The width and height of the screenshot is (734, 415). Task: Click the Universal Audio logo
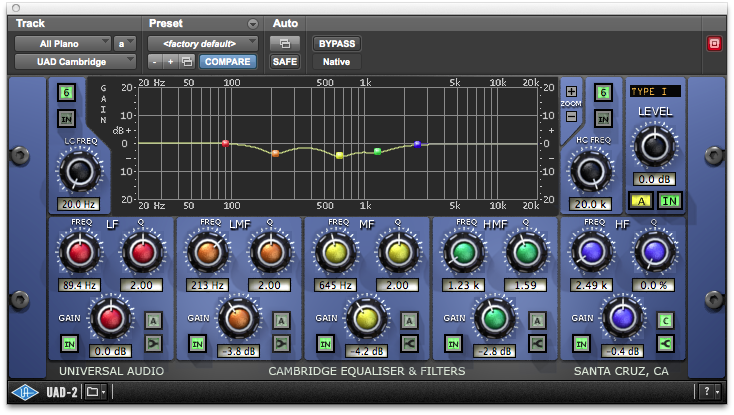click(25, 392)
